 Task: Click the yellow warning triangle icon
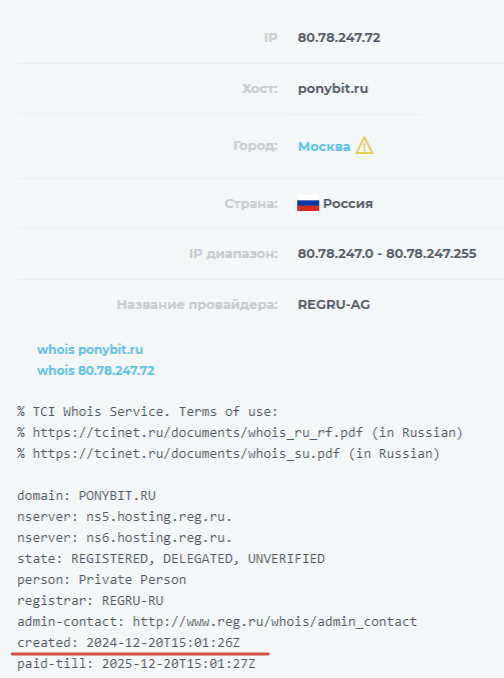tap(364, 146)
